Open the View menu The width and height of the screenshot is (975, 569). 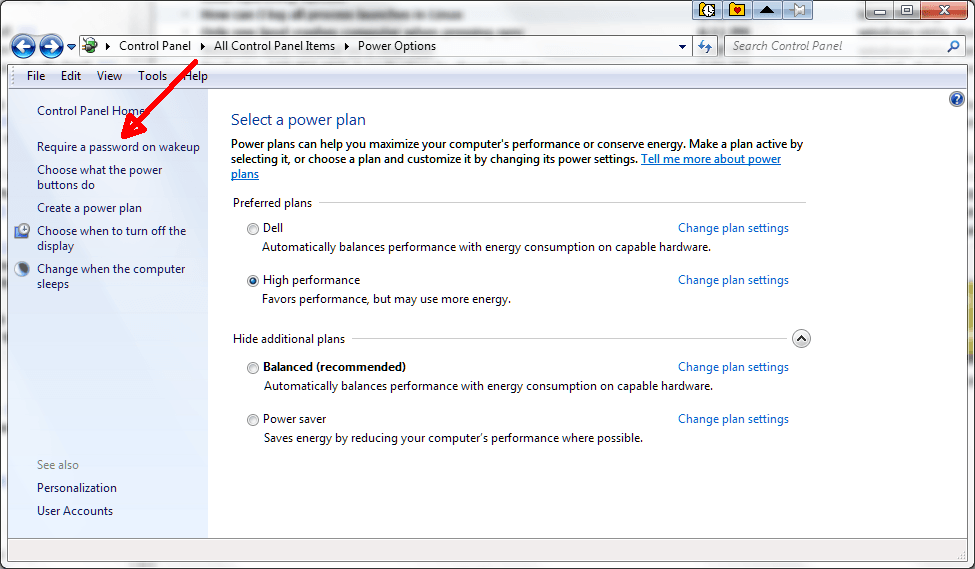[109, 76]
